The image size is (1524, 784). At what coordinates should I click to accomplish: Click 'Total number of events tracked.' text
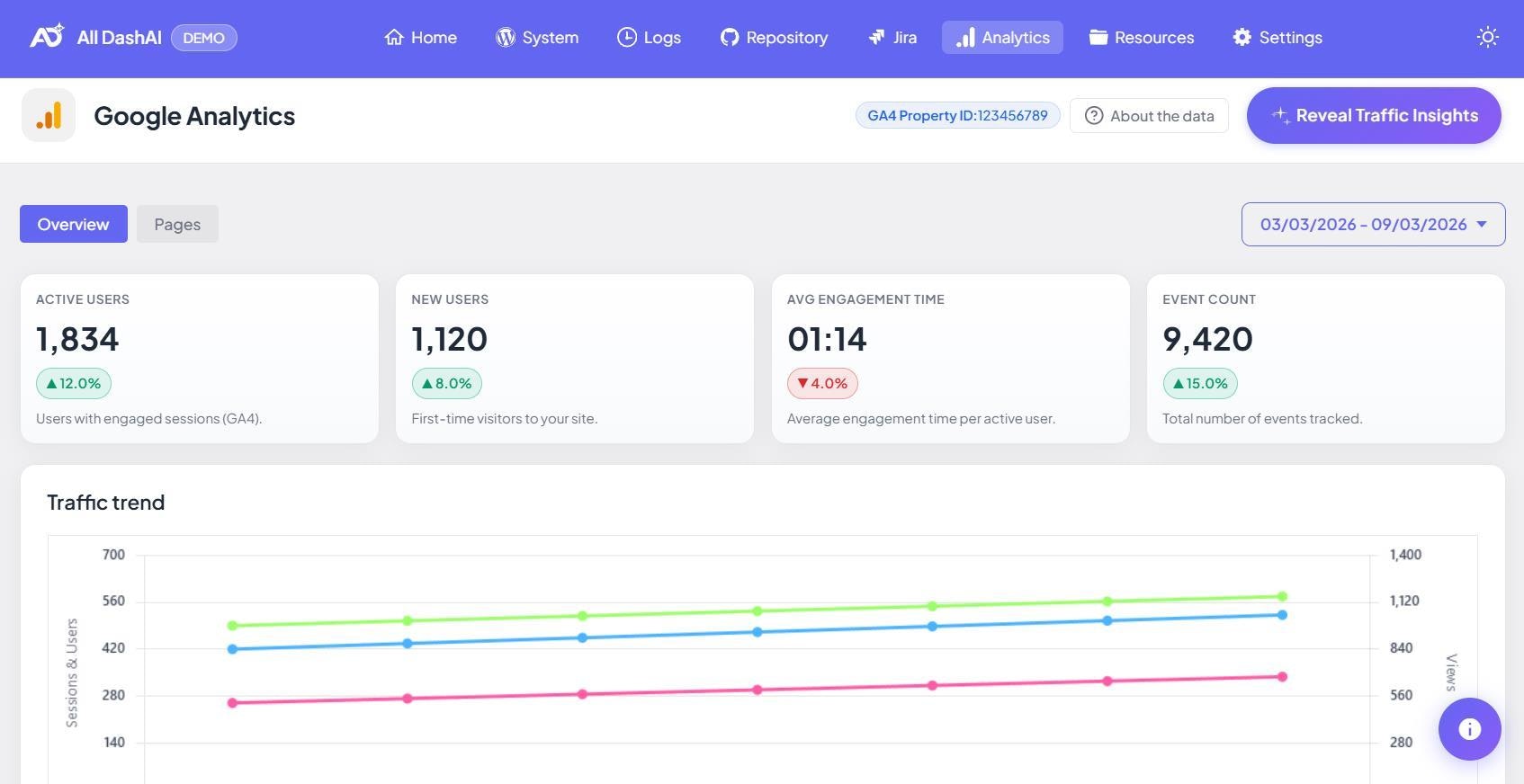click(x=1262, y=418)
